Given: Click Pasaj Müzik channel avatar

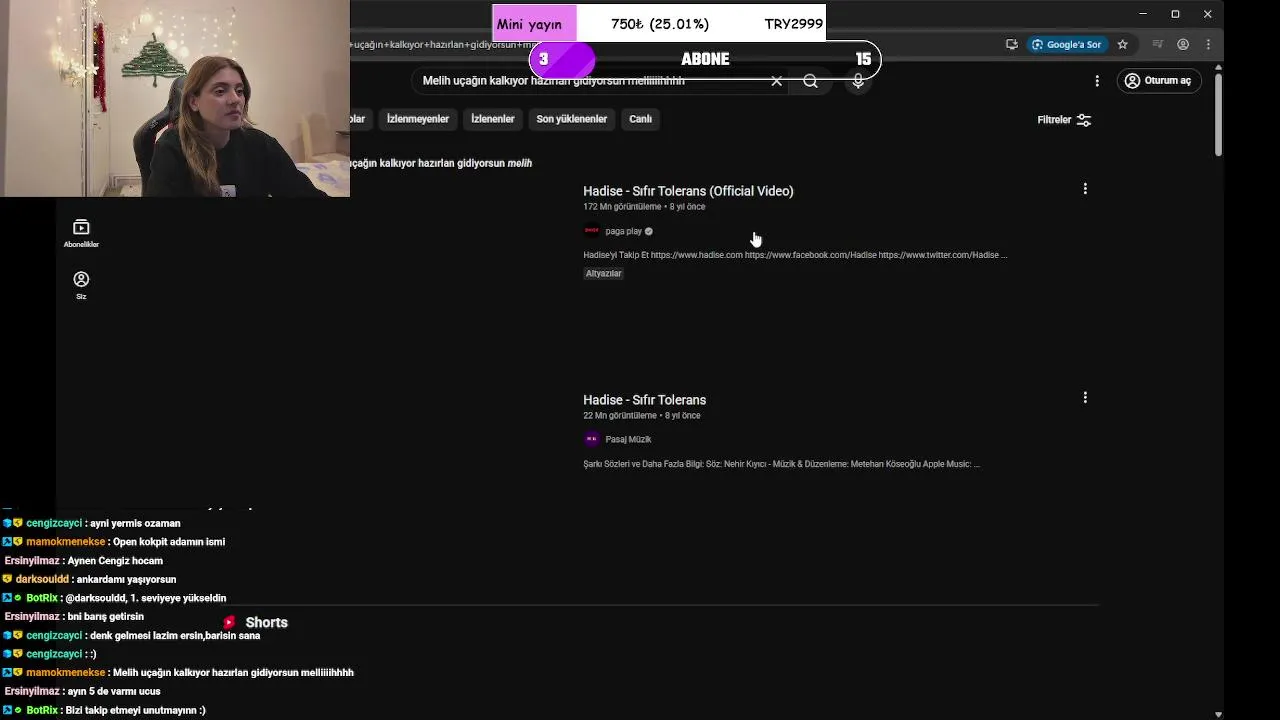Looking at the screenshot, I should [x=591, y=439].
